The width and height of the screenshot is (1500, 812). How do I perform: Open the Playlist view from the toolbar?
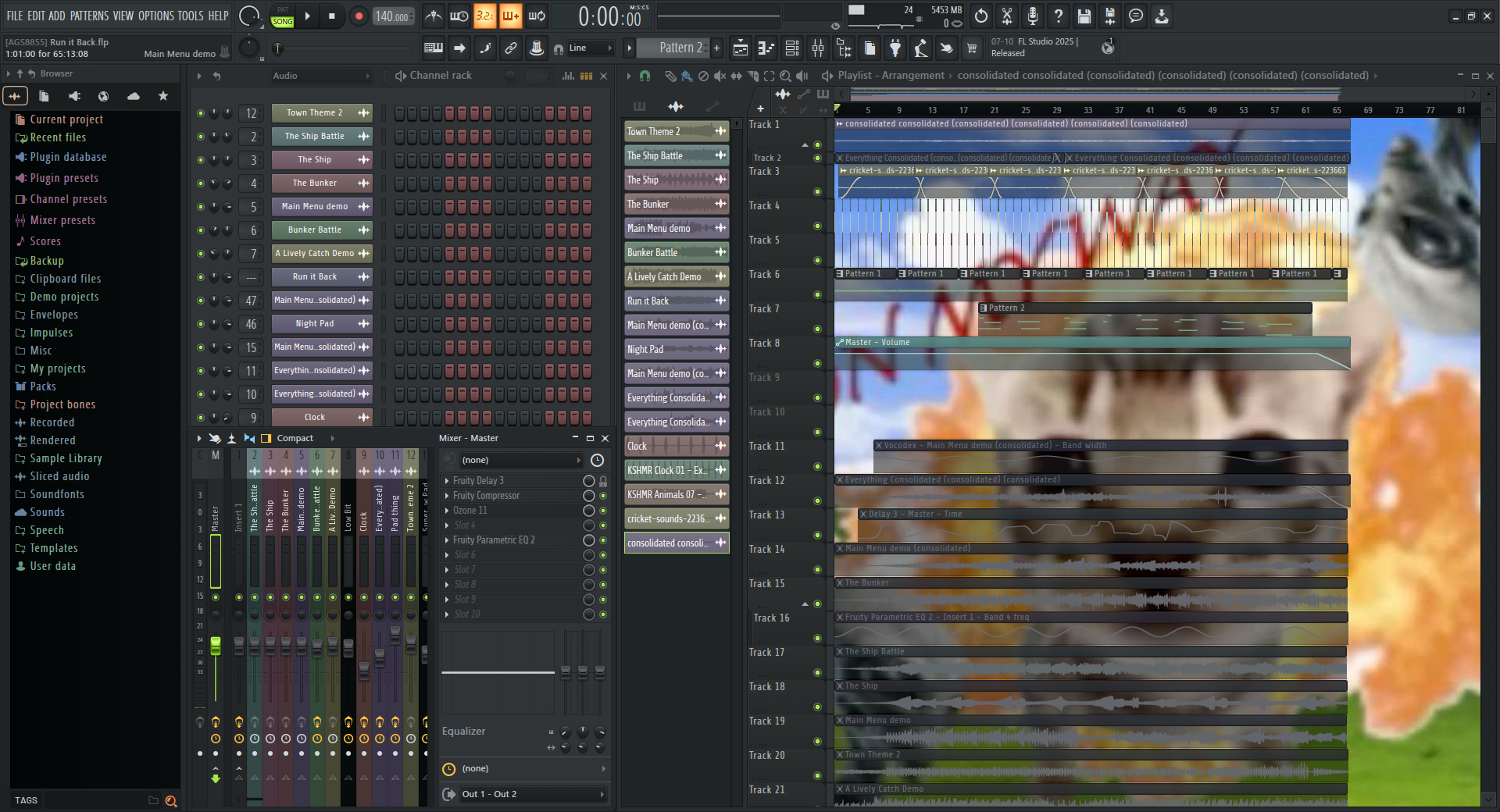pos(741,48)
